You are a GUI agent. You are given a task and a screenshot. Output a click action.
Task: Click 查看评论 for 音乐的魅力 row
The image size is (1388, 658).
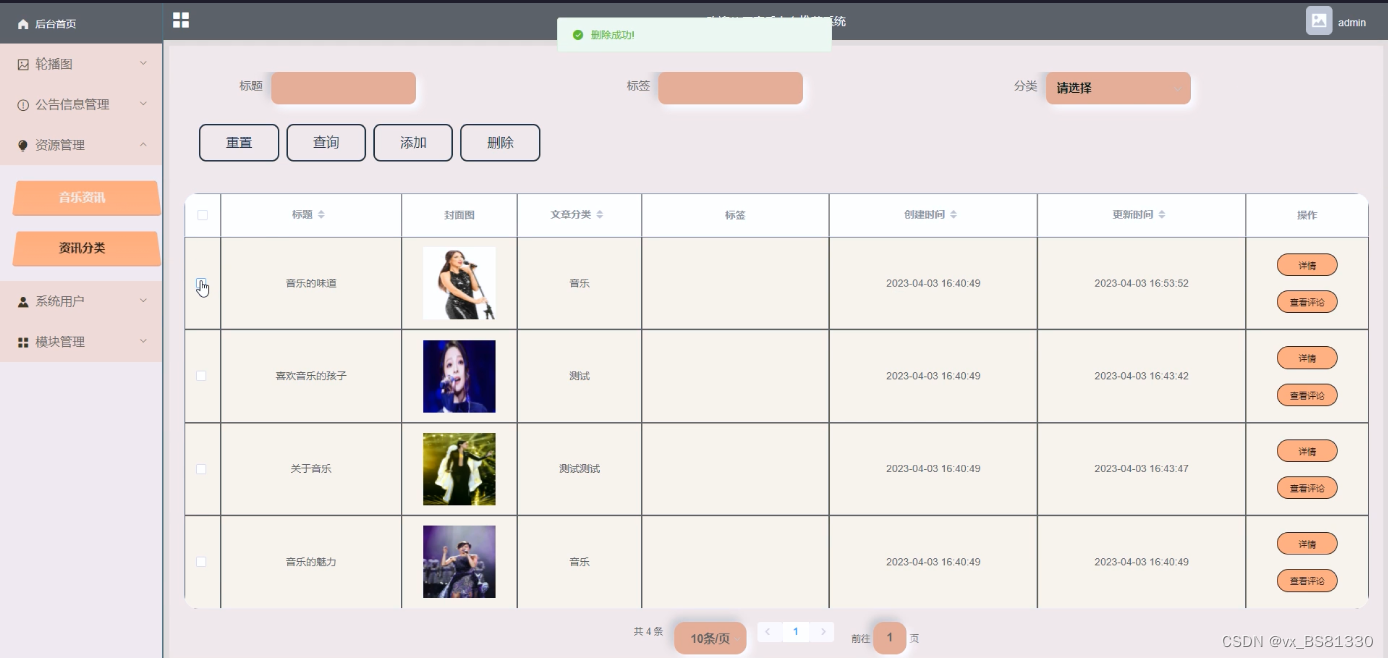tap(1307, 581)
